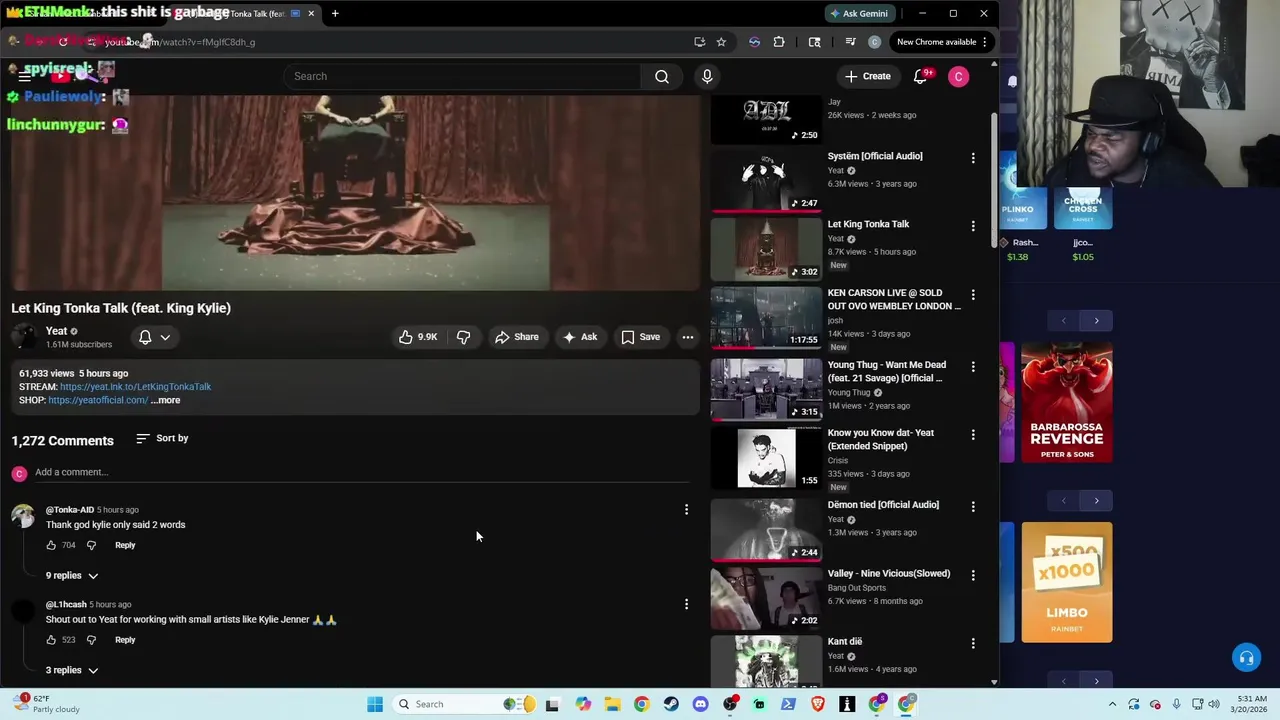Close the Let King Tonka Talk browser tab
Viewport: 1280px width, 720px height.
pos(311,13)
